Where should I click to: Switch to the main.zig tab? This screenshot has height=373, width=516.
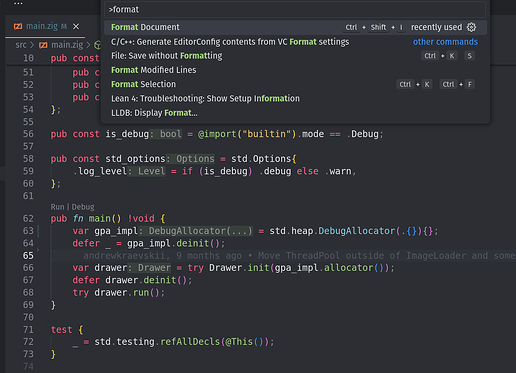(42, 26)
